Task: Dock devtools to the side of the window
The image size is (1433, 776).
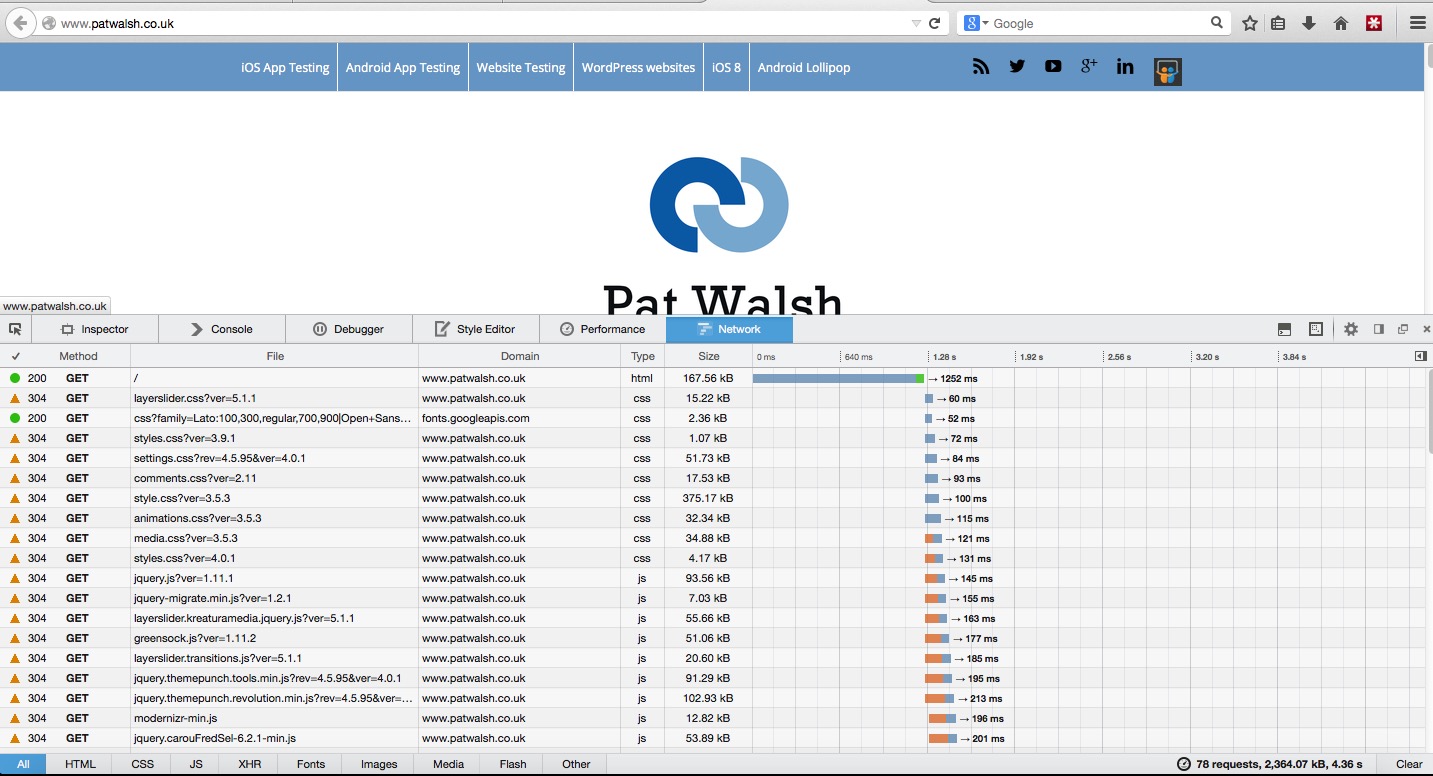Action: (1379, 329)
